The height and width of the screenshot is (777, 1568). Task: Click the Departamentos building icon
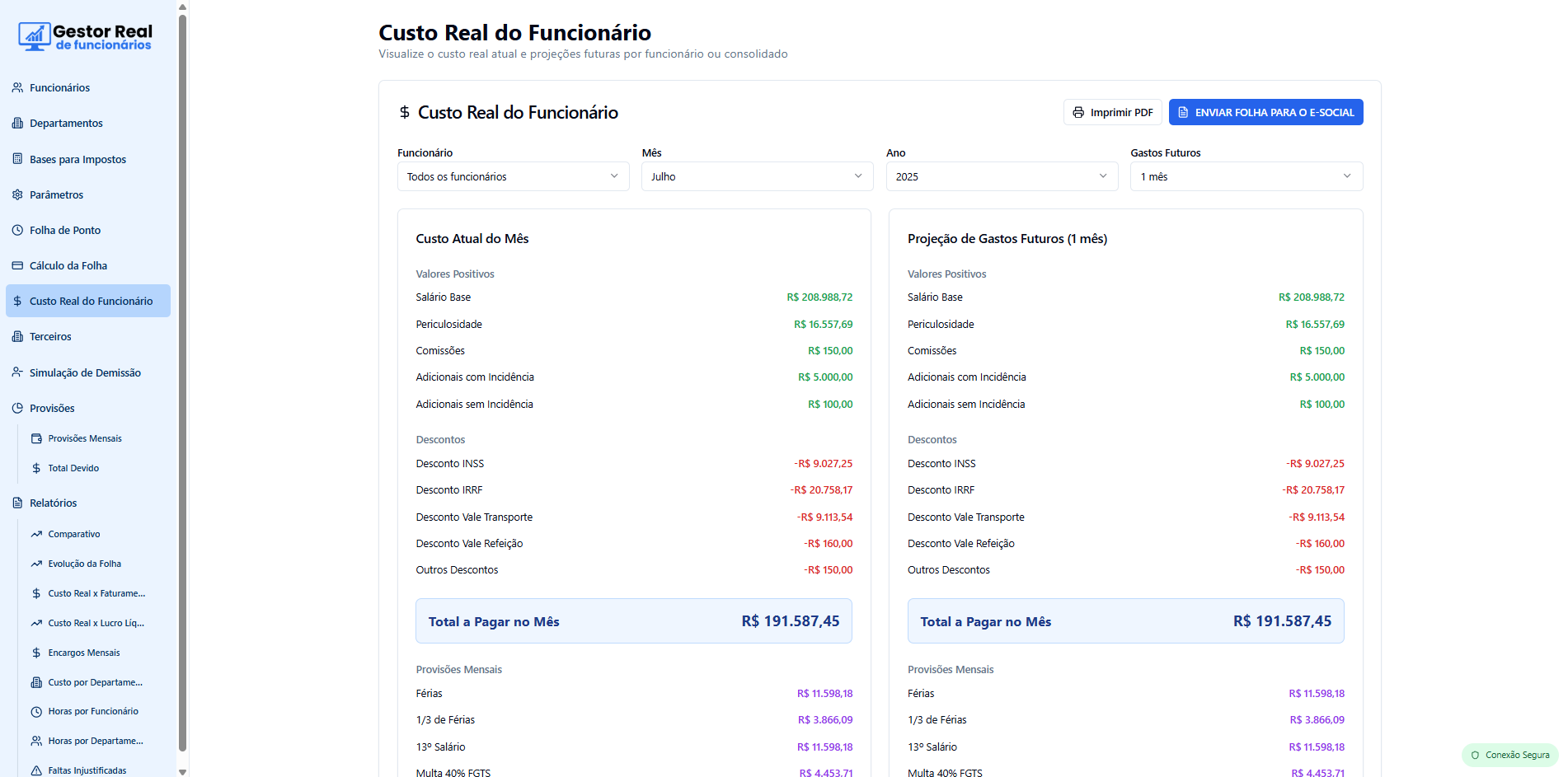click(x=17, y=123)
